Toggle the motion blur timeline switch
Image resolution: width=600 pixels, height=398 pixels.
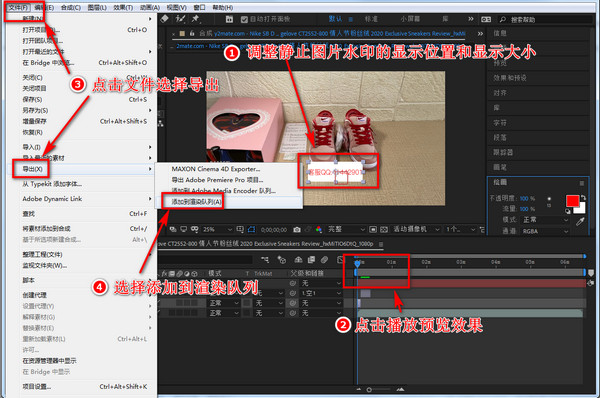pos(324,260)
